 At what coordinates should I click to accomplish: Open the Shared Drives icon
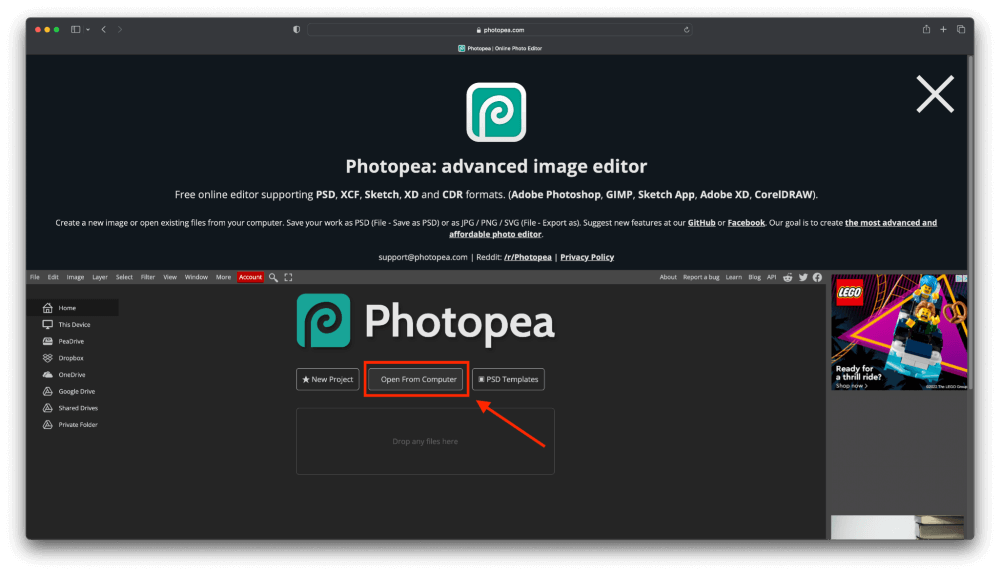[x=47, y=408]
